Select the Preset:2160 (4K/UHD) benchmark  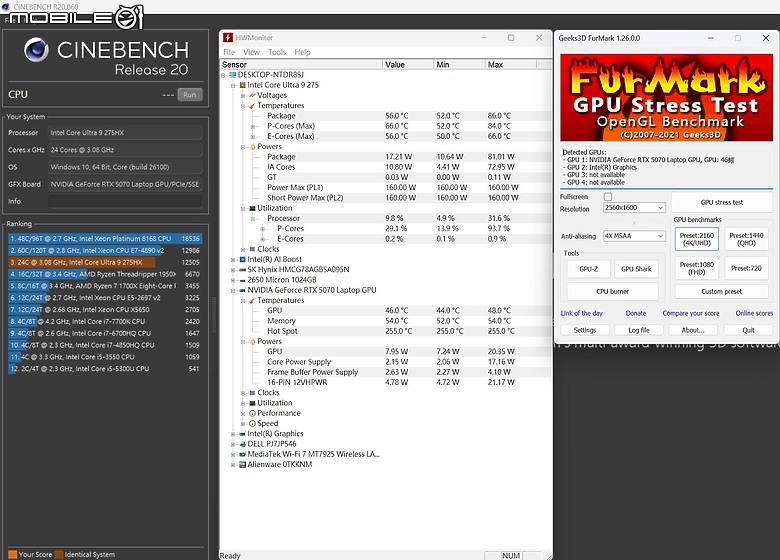tap(696, 239)
